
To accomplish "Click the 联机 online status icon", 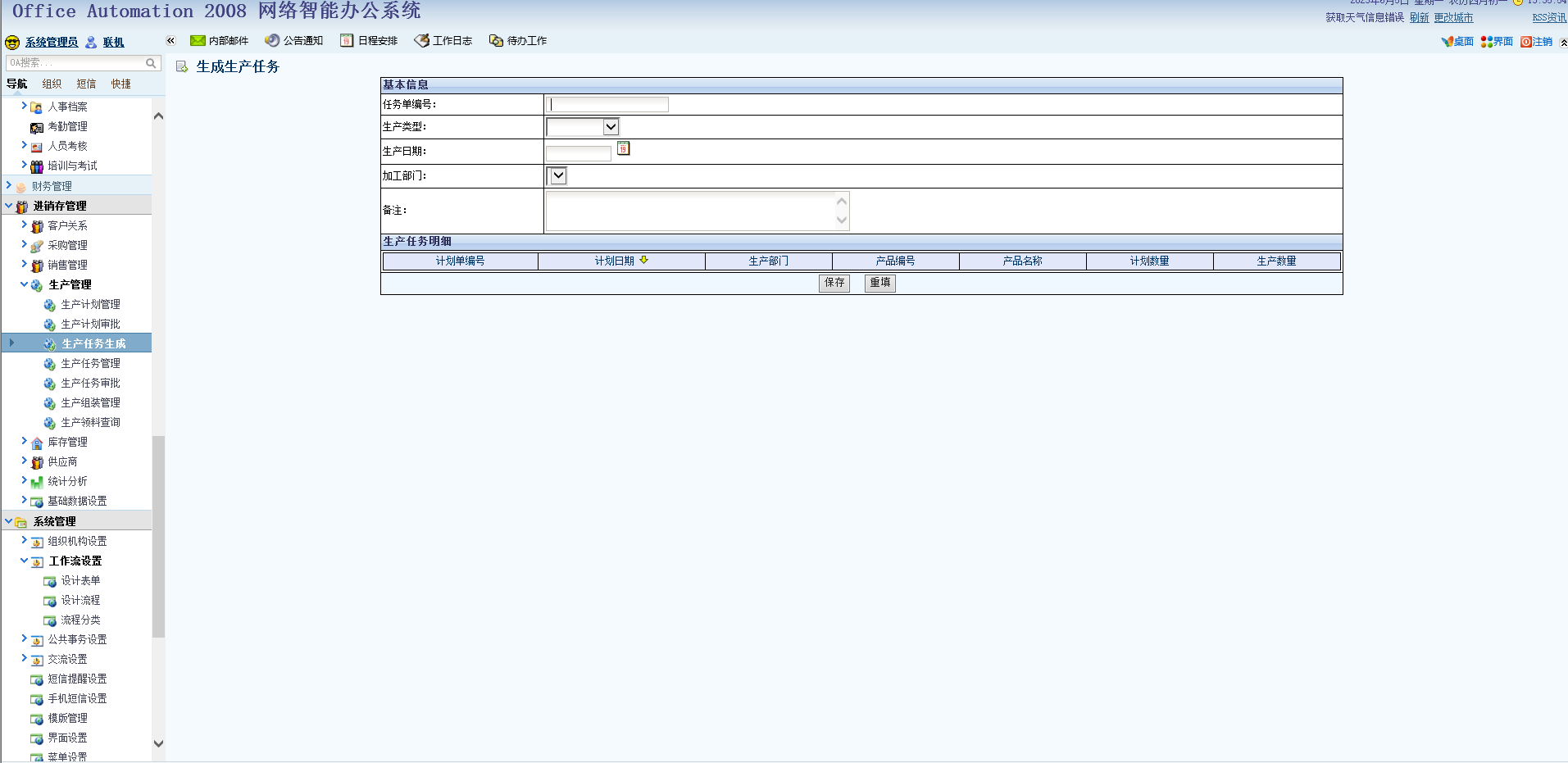I will tap(91, 43).
